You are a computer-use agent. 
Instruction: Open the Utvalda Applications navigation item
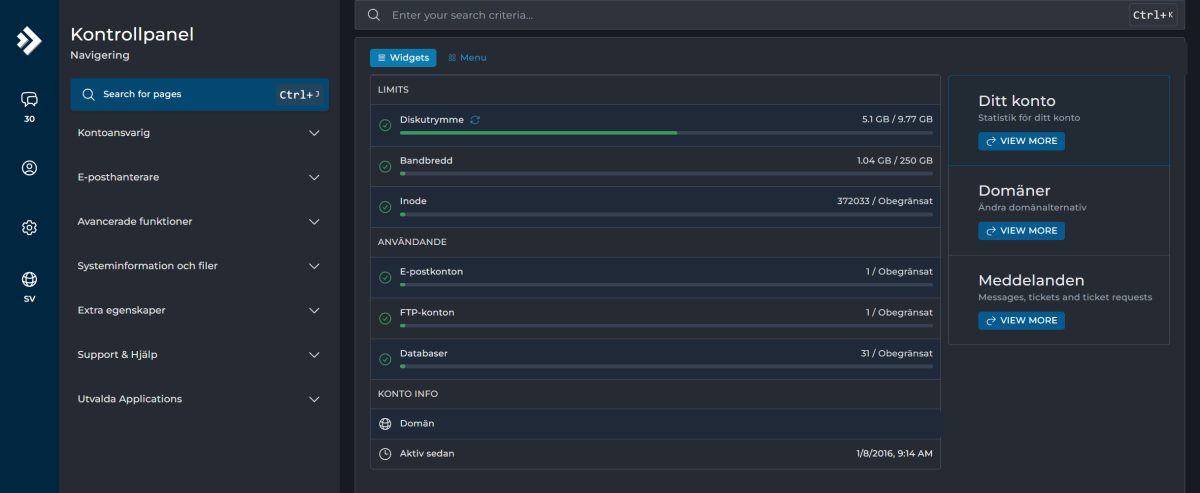pos(199,399)
